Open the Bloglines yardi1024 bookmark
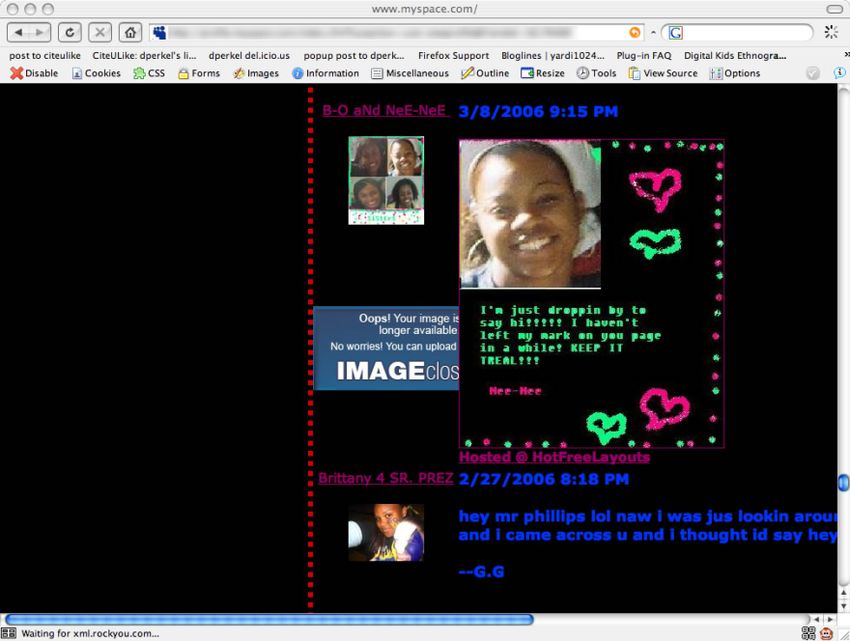The height and width of the screenshot is (641, 850). [552, 56]
